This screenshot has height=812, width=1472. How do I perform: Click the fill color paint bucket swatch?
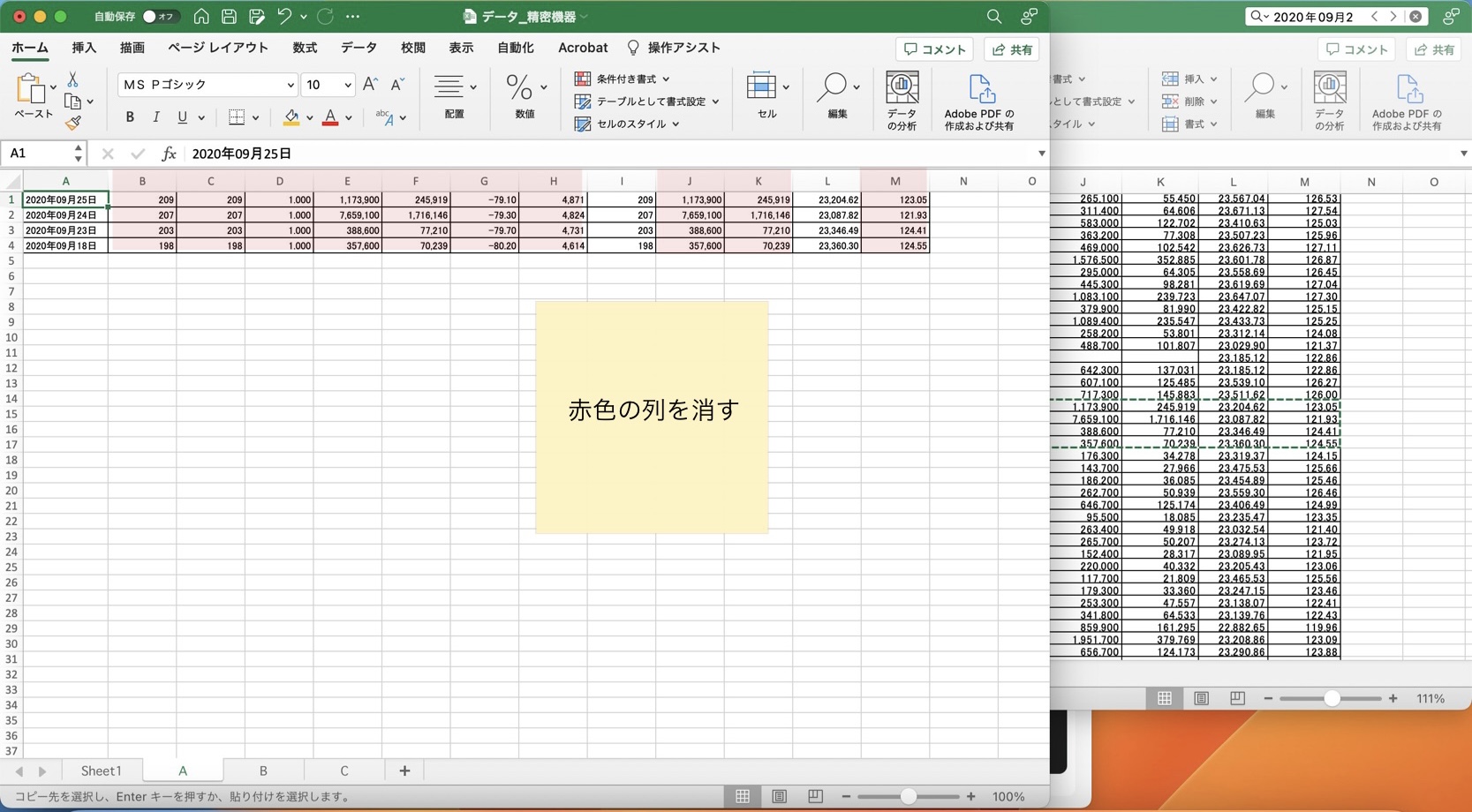tap(291, 117)
